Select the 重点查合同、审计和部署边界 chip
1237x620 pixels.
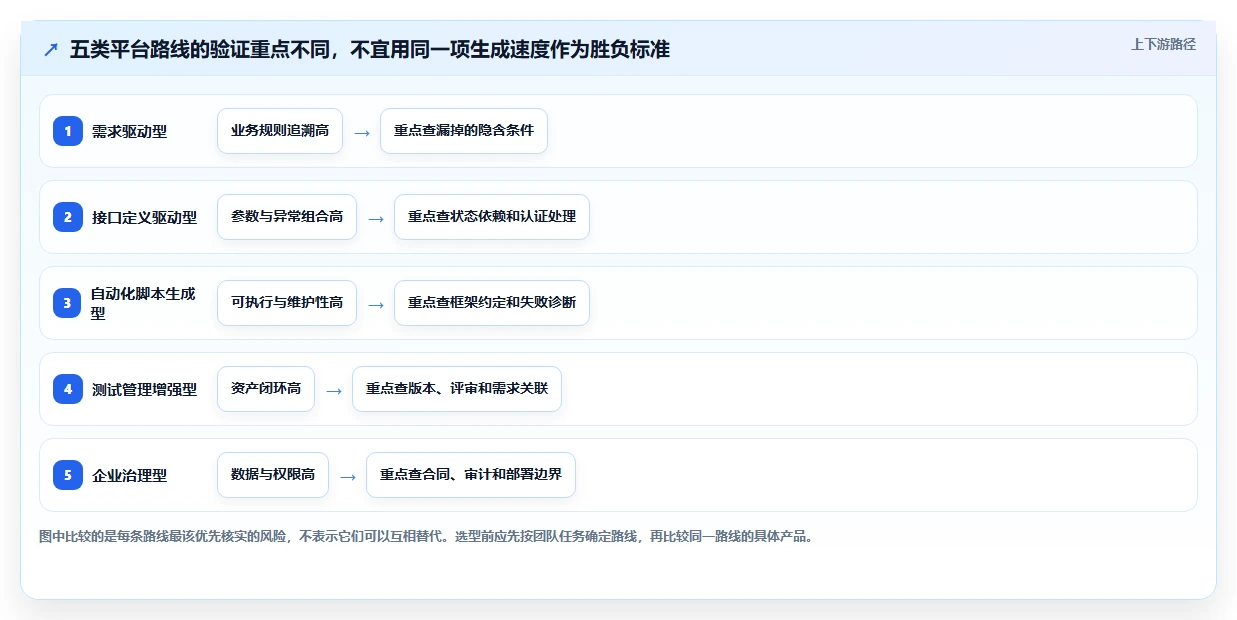click(471, 475)
